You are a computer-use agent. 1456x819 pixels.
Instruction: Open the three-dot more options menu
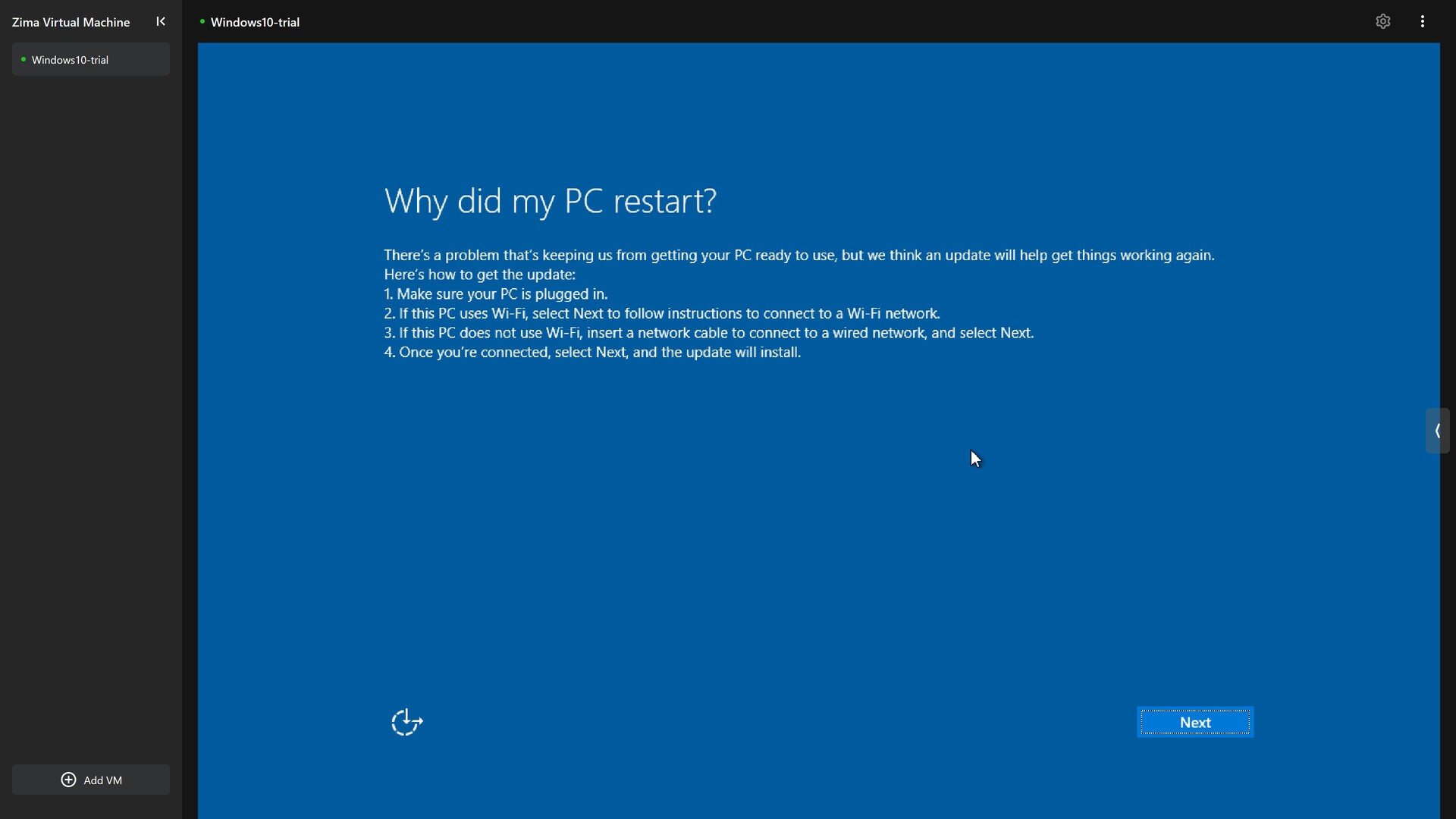1423,21
